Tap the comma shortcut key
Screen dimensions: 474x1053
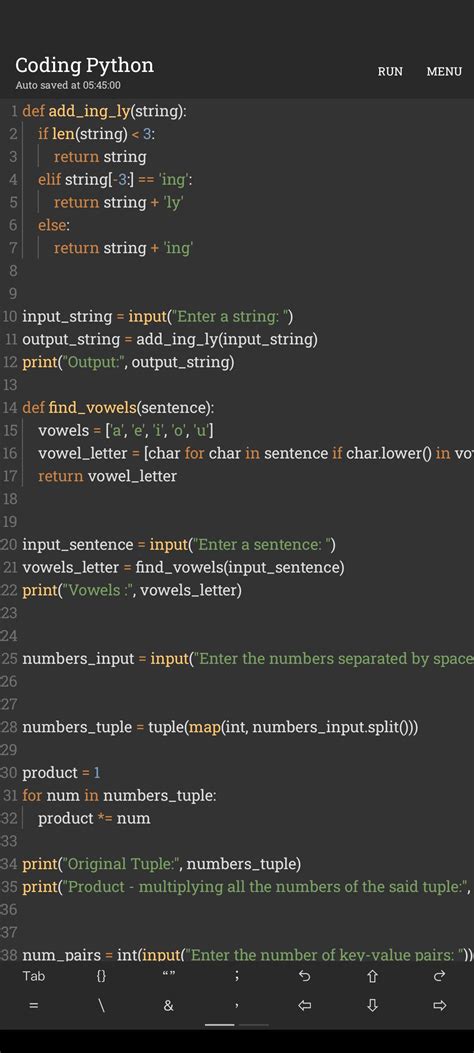237,1007
